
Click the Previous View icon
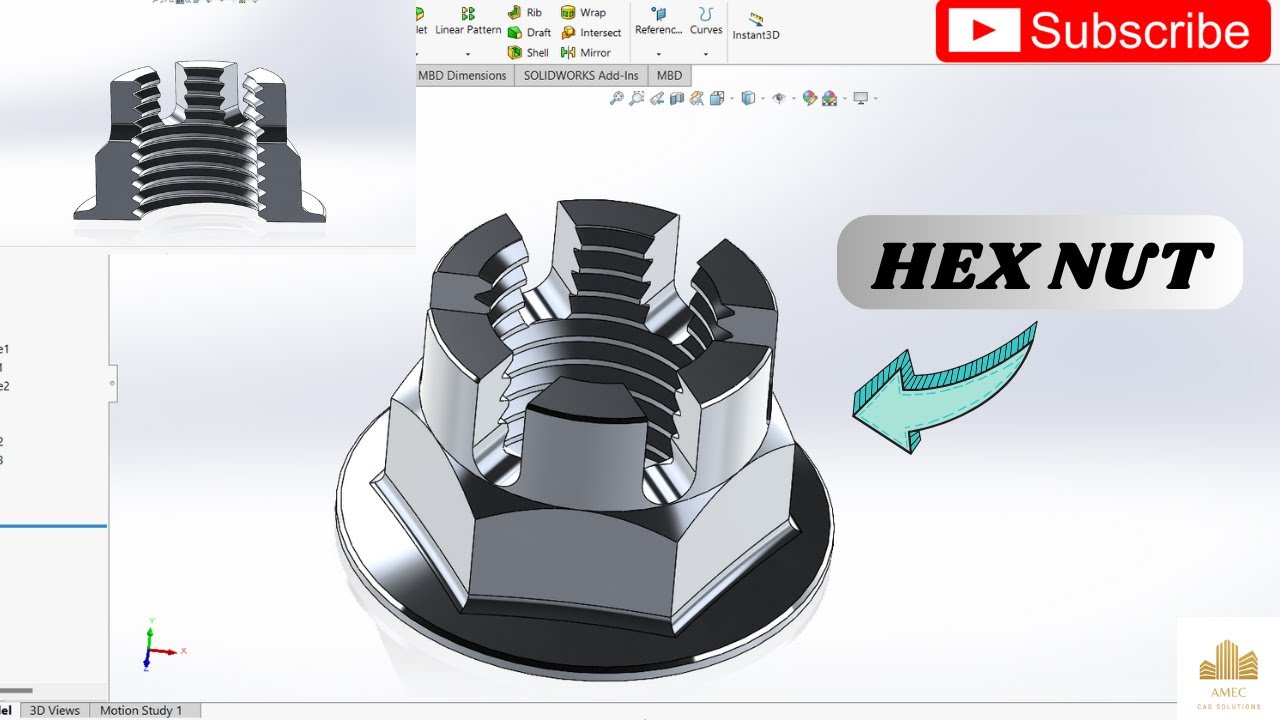pos(657,98)
